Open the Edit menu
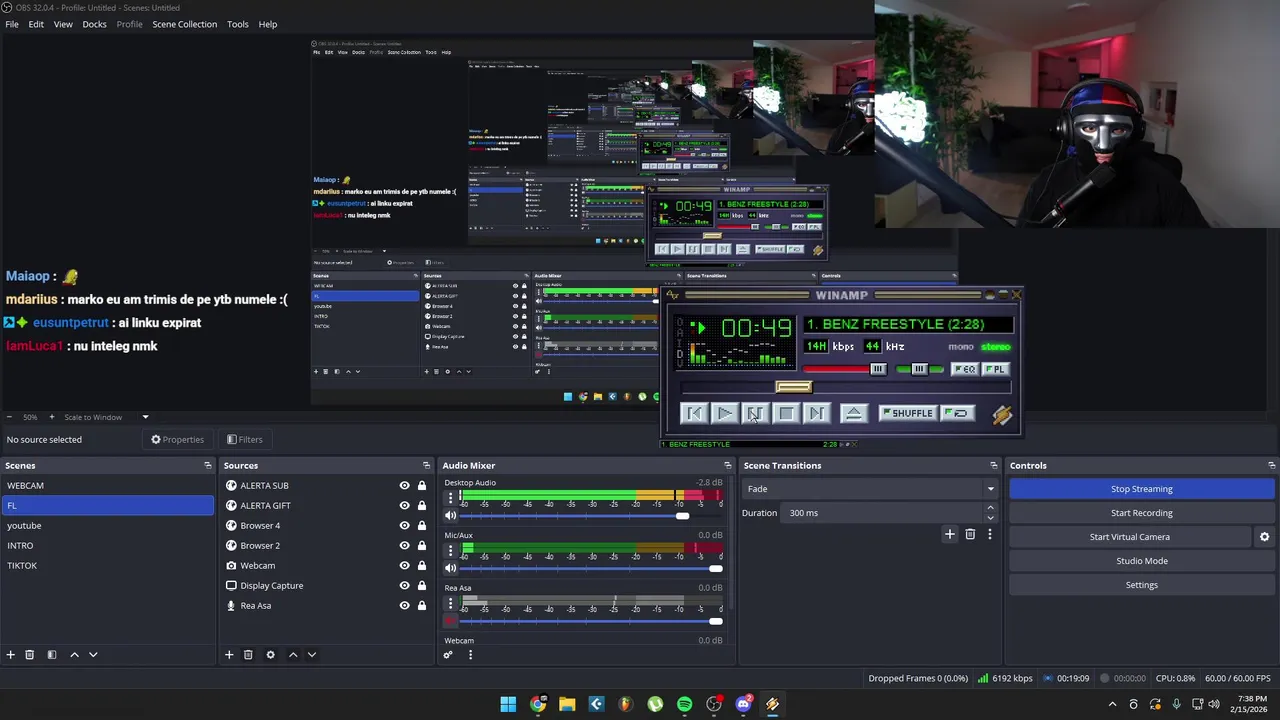The width and height of the screenshot is (1280, 720). 36,24
